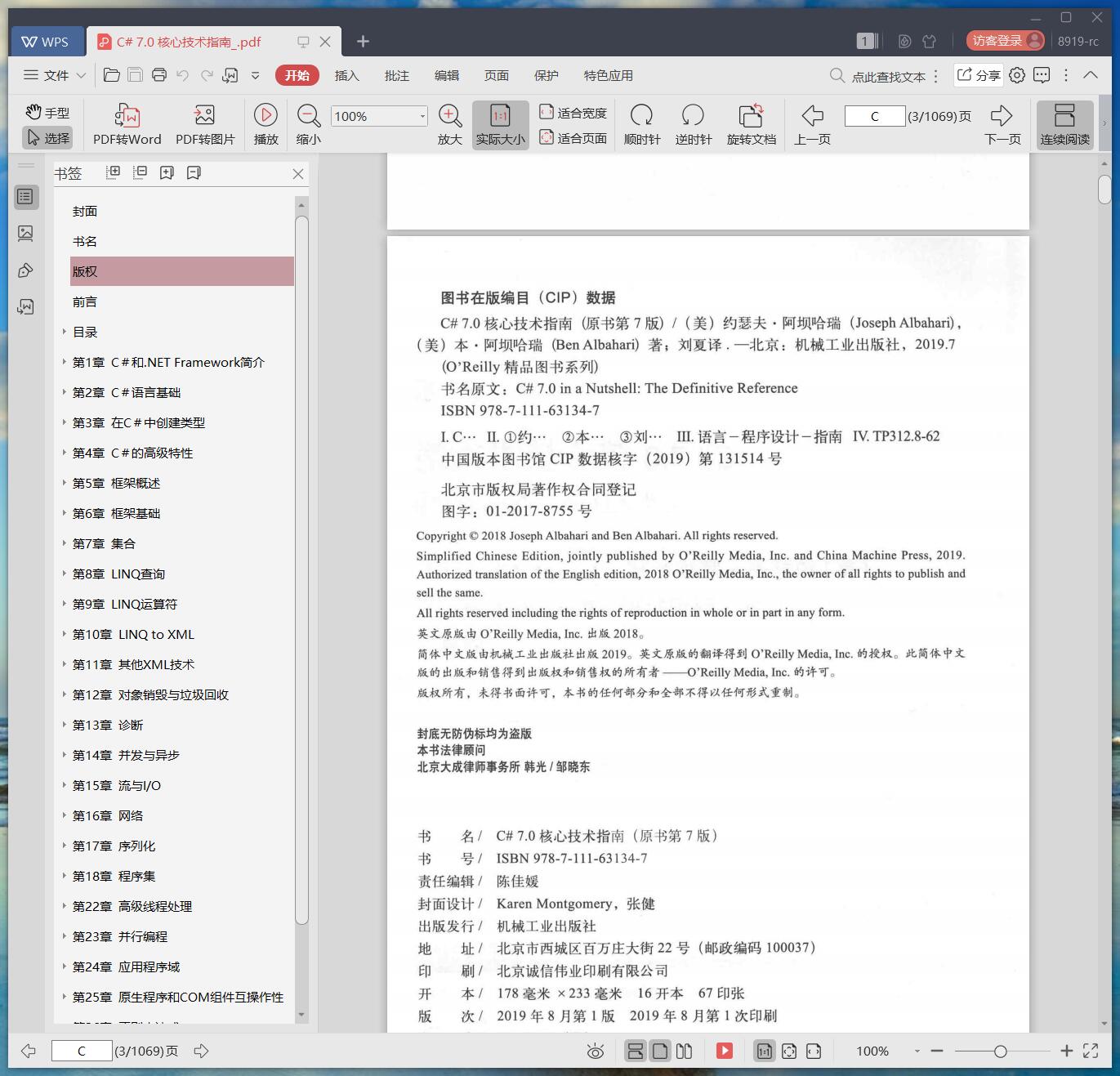Viewport: 1120px width, 1076px height.
Task: Open PDF转图片 converter
Action: pyautogui.click(x=205, y=125)
